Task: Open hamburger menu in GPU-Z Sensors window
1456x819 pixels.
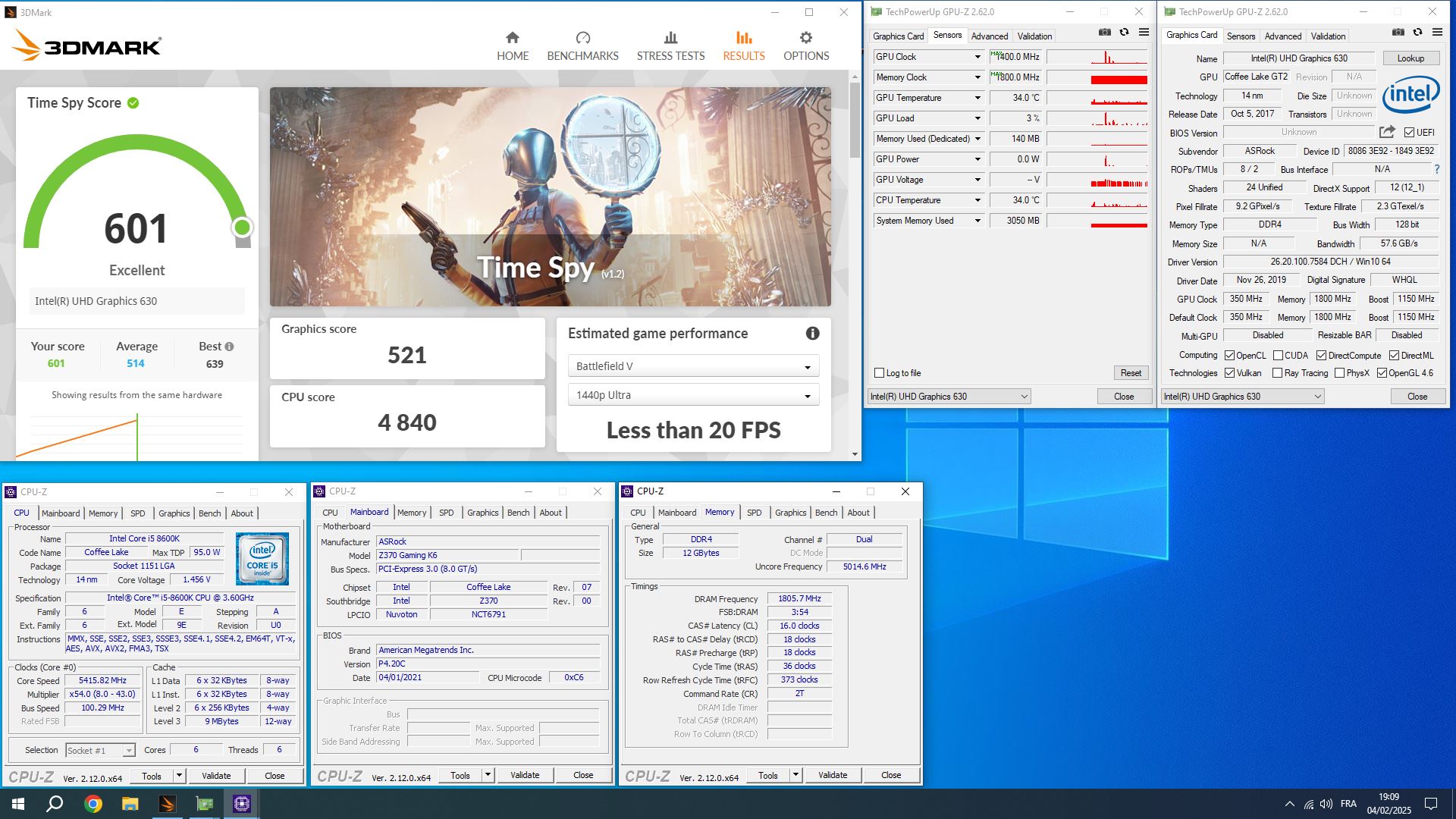Action: click(1144, 32)
